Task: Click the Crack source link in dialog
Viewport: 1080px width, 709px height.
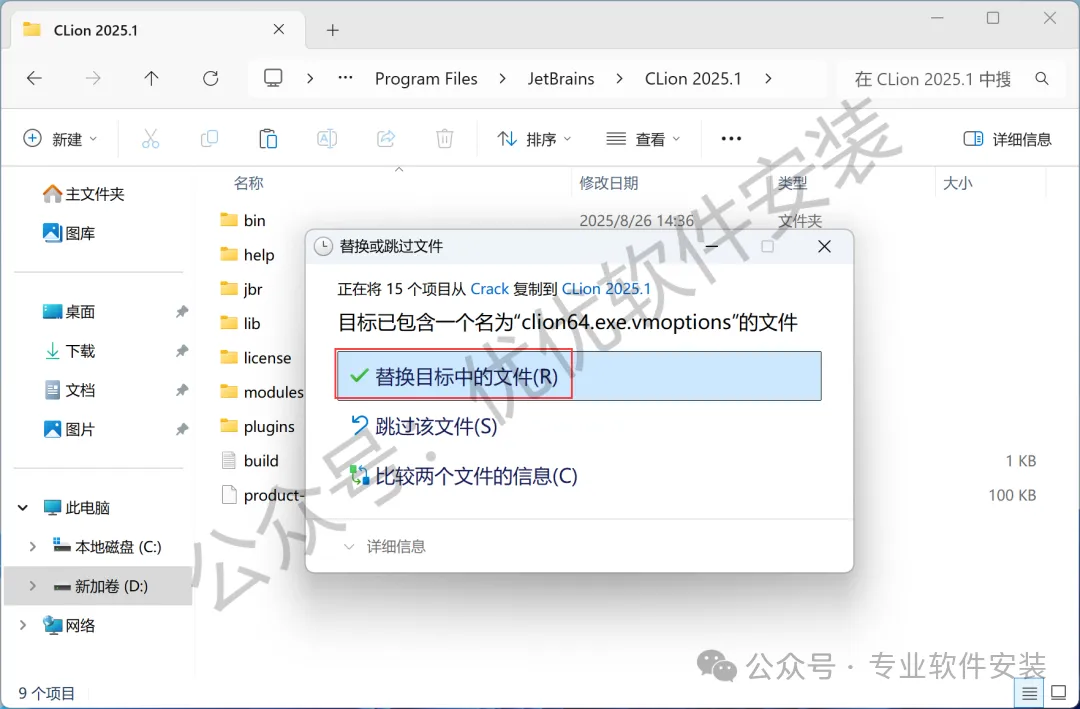Action: [490, 289]
